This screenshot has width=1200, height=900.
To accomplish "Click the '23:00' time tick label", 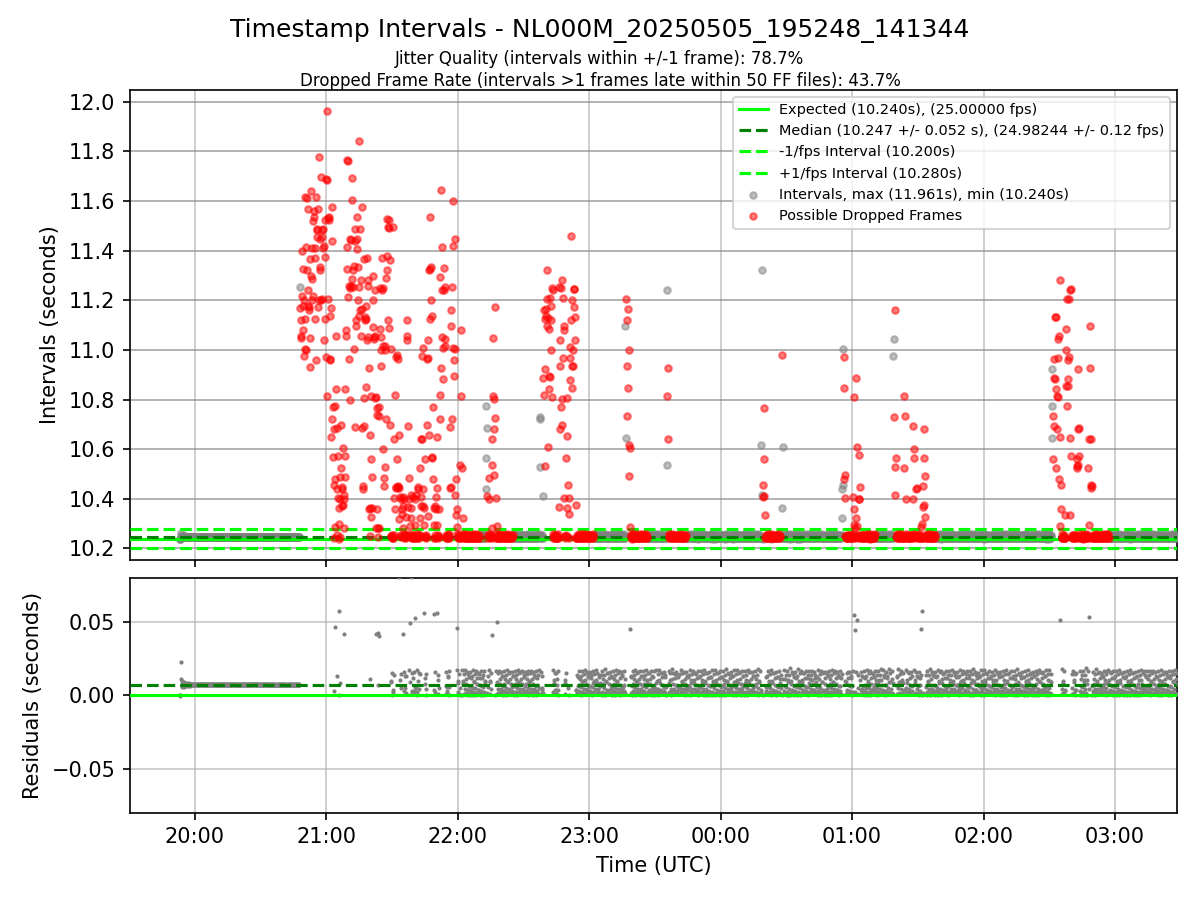I will point(589,835).
